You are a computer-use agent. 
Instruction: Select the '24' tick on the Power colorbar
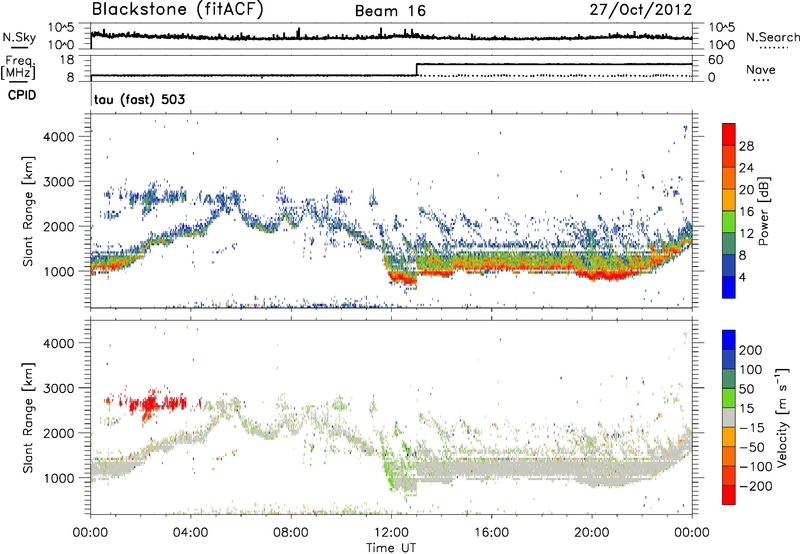coord(746,168)
